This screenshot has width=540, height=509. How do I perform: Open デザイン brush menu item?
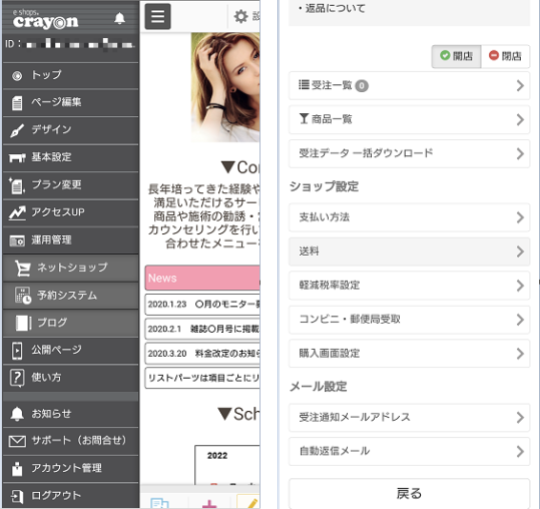click(x=71, y=130)
